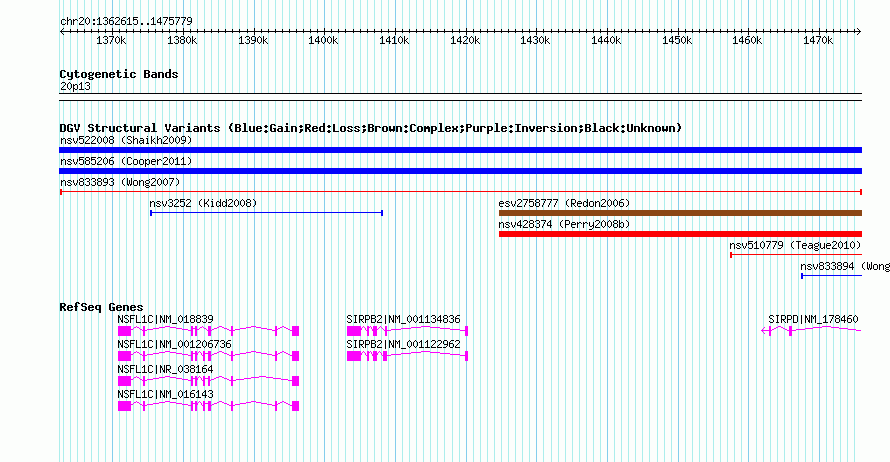Screen dimensions: 890x462
Task: Click the 1450k ruler tick label
Action: tap(677, 40)
